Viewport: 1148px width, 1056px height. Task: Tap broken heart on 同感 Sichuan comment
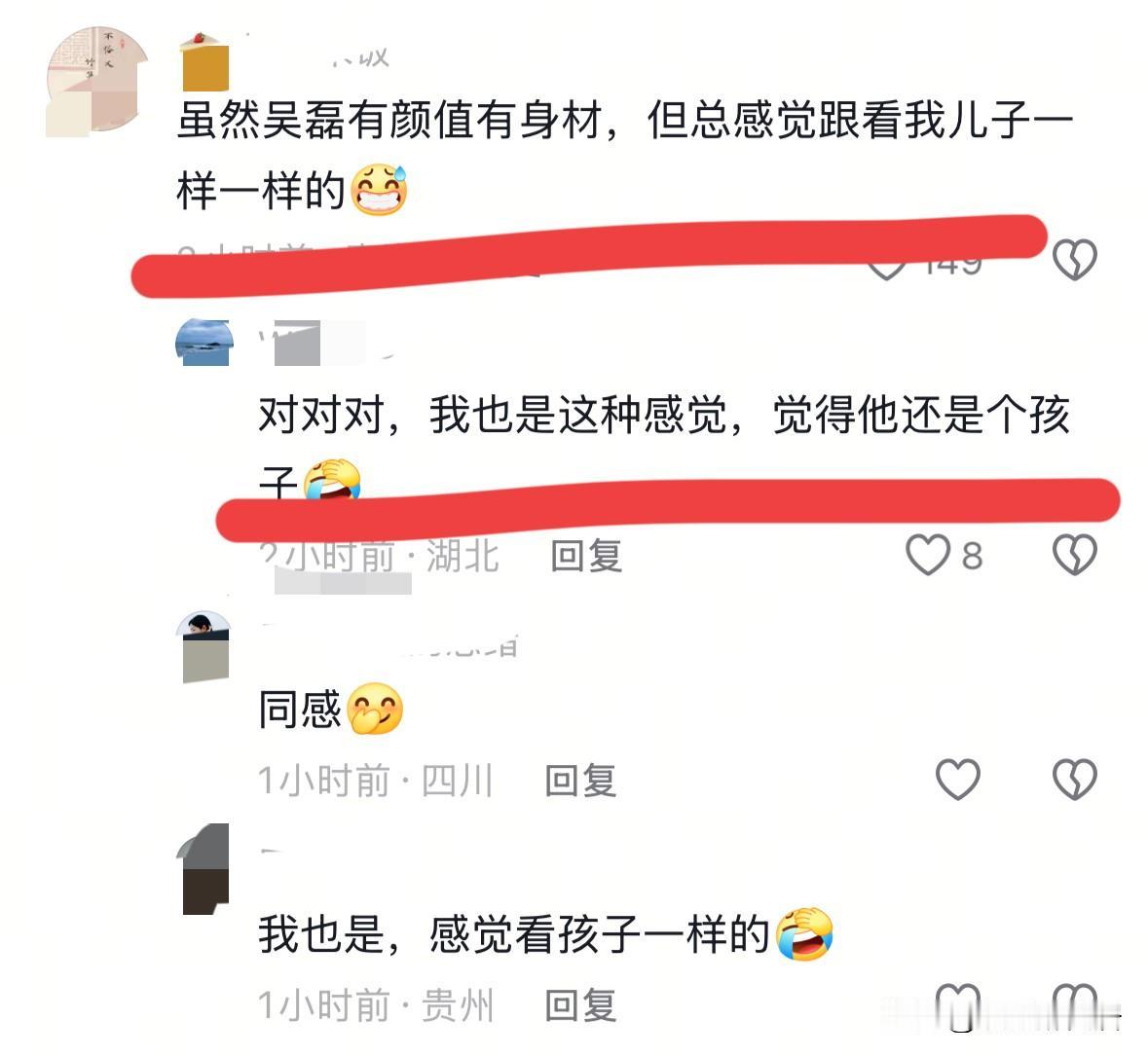pos(1074,779)
